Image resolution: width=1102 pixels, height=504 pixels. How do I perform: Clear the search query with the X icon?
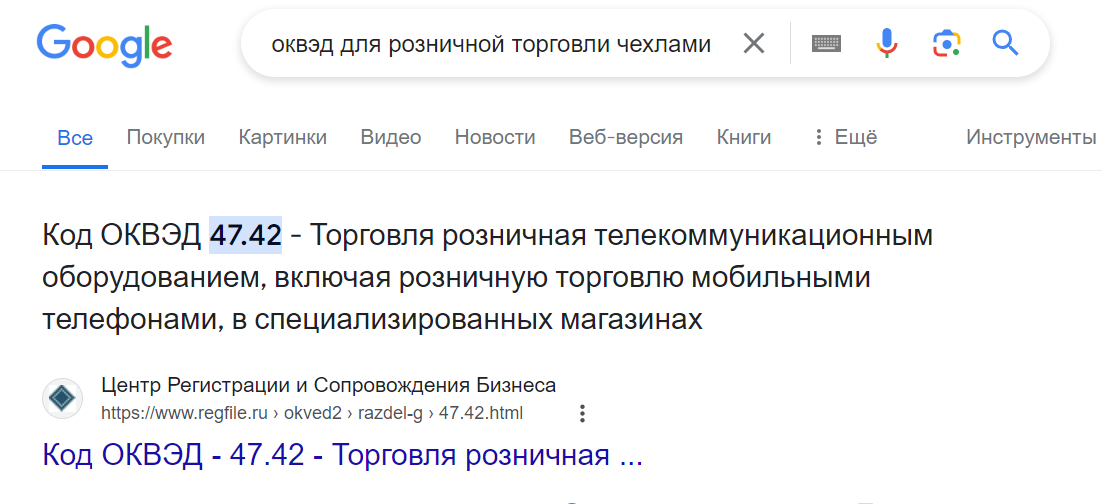click(x=753, y=43)
